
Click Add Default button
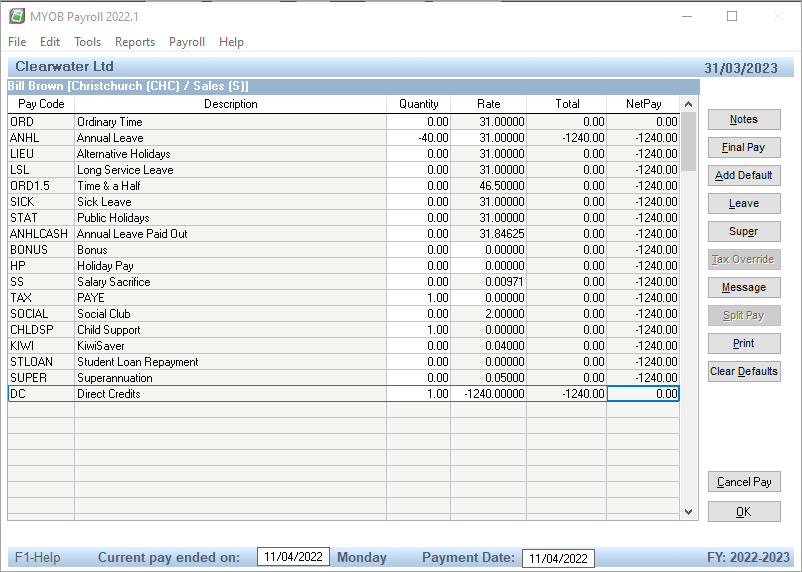(743, 175)
